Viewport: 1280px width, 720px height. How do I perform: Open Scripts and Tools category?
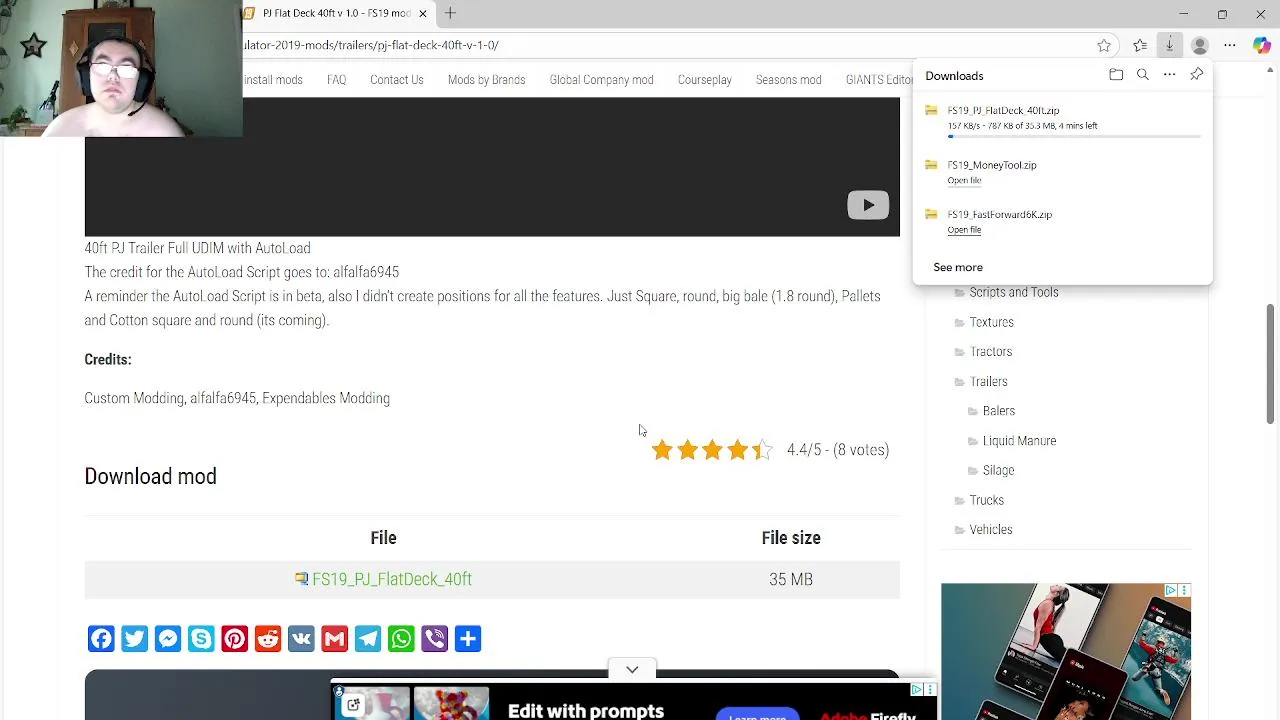(1013, 292)
